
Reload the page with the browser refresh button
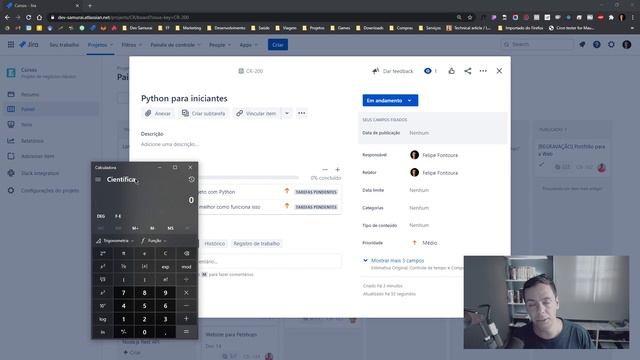point(29,18)
